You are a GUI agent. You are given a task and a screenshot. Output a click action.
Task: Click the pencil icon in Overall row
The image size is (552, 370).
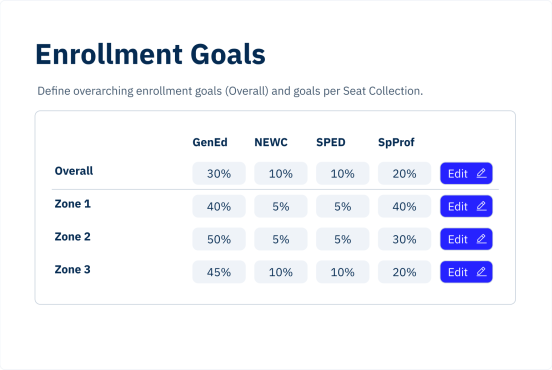point(482,173)
